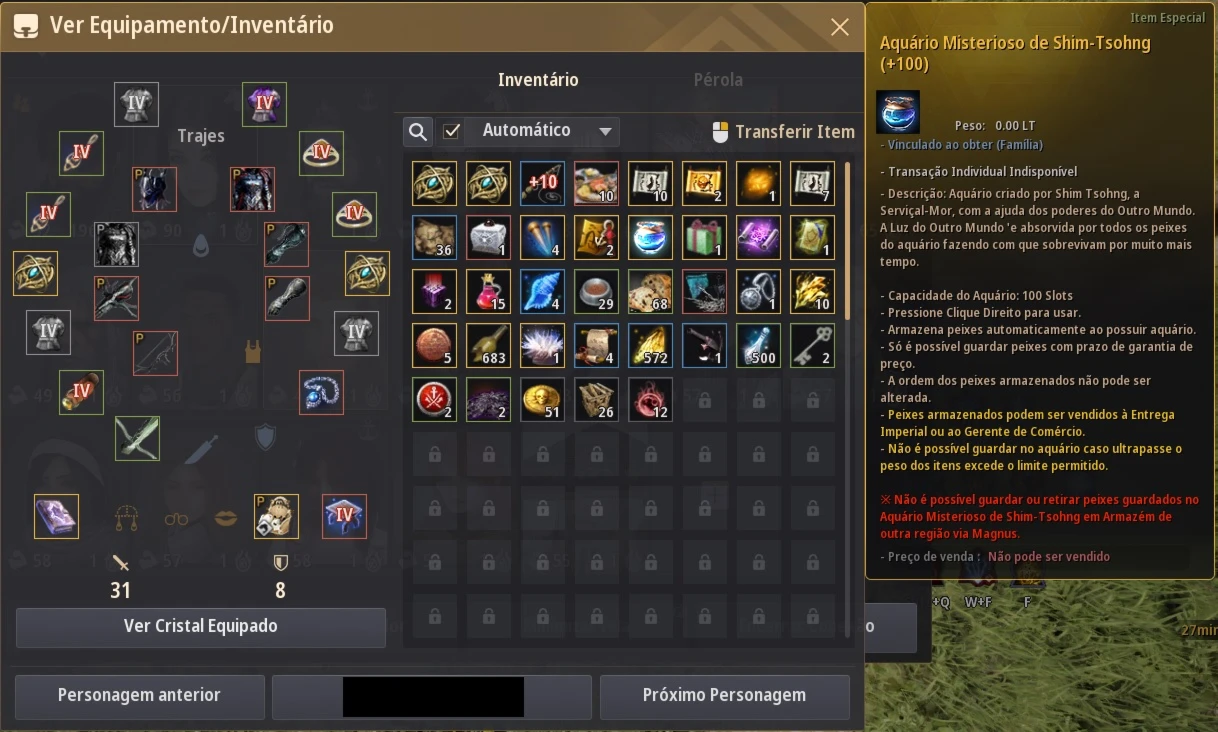The width and height of the screenshot is (1218, 732).
Task: Select the key item with quantity 2
Action: pyautogui.click(x=812, y=346)
